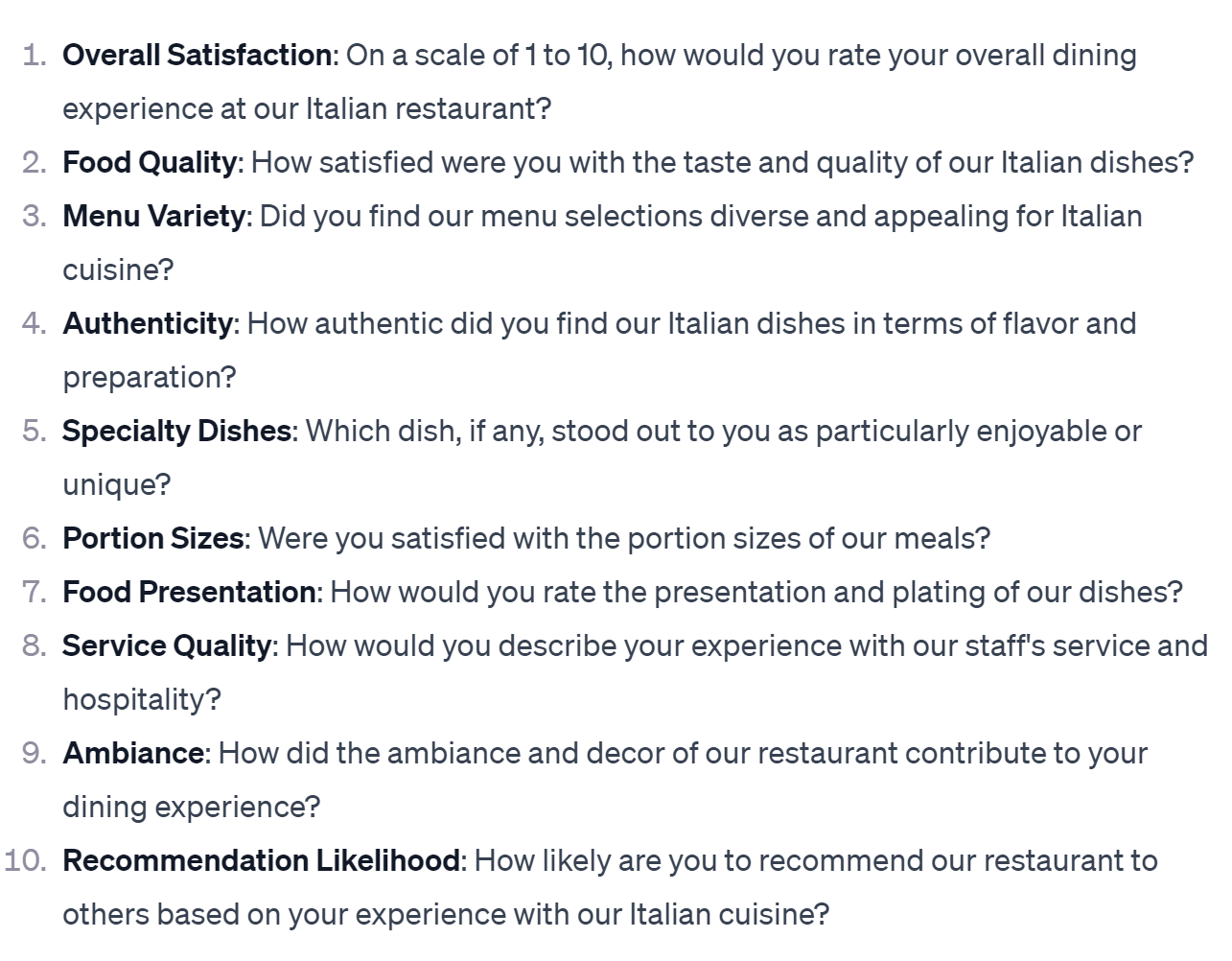
Task: Select the "Food Quality" bold label
Action: [x=149, y=163]
